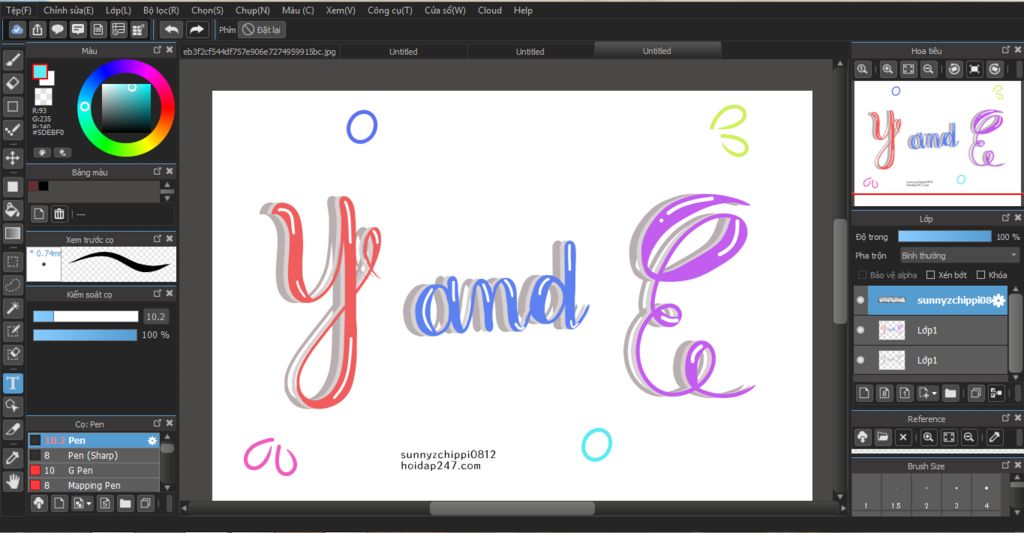Screen dimensions: 1024x533
Task: Open the Pha trộn blend mode dropdown
Action: tap(959, 255)
